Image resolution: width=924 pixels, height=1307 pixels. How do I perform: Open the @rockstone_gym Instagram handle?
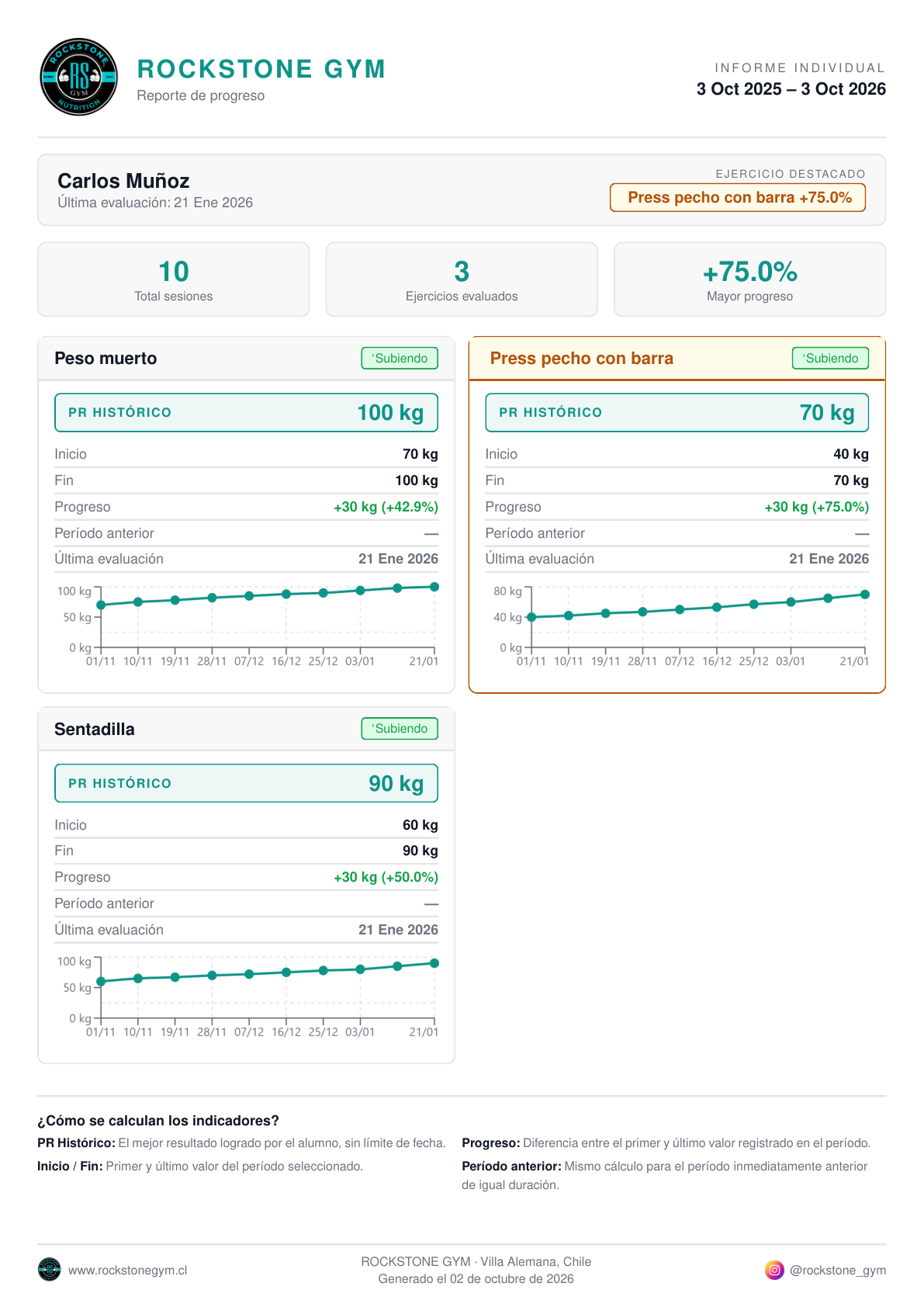[x=838, y=1271]
